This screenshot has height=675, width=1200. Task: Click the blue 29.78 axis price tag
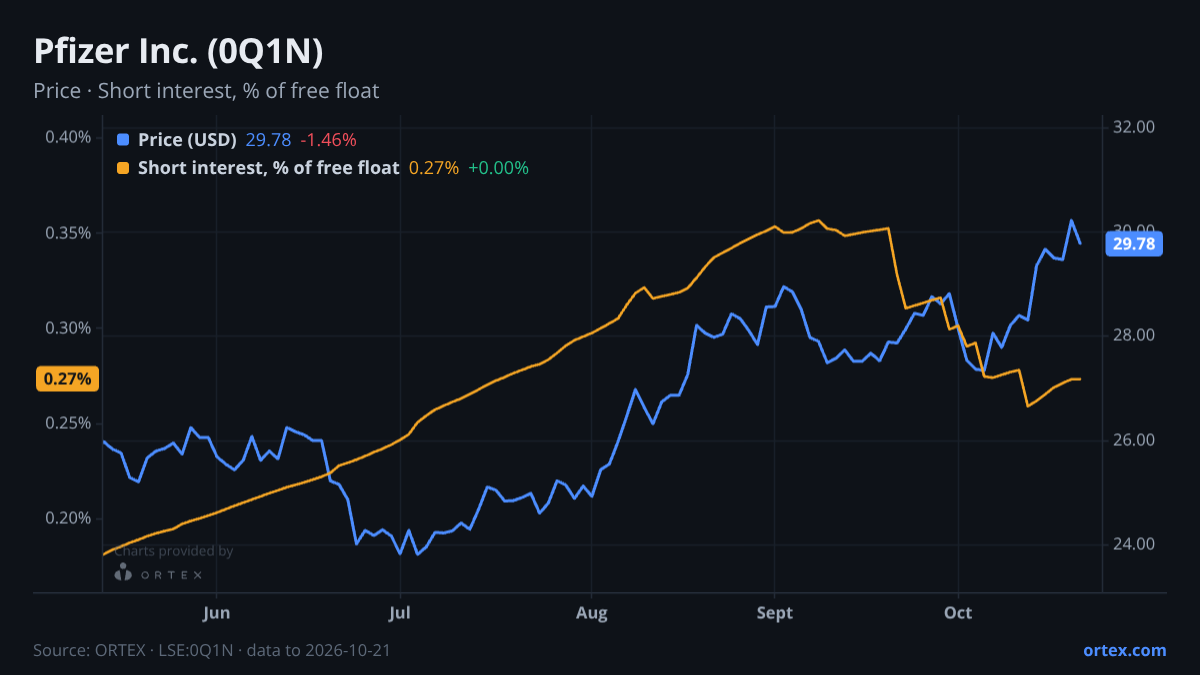tap(1133, 244)
